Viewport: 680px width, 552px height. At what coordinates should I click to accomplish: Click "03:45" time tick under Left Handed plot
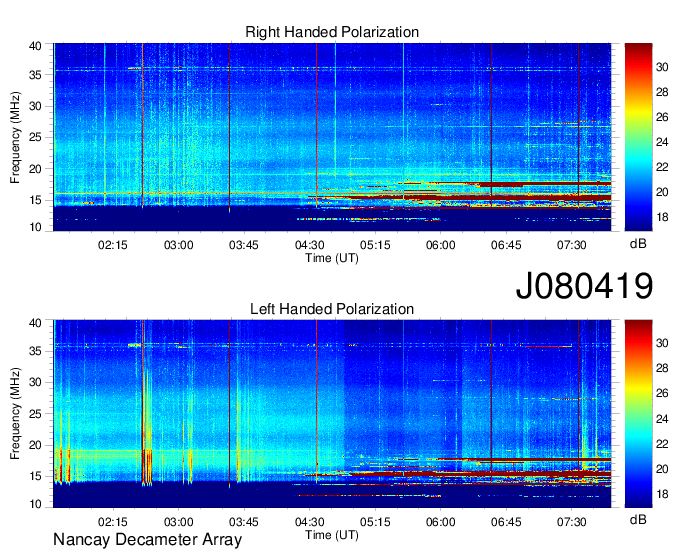point(244,522)
